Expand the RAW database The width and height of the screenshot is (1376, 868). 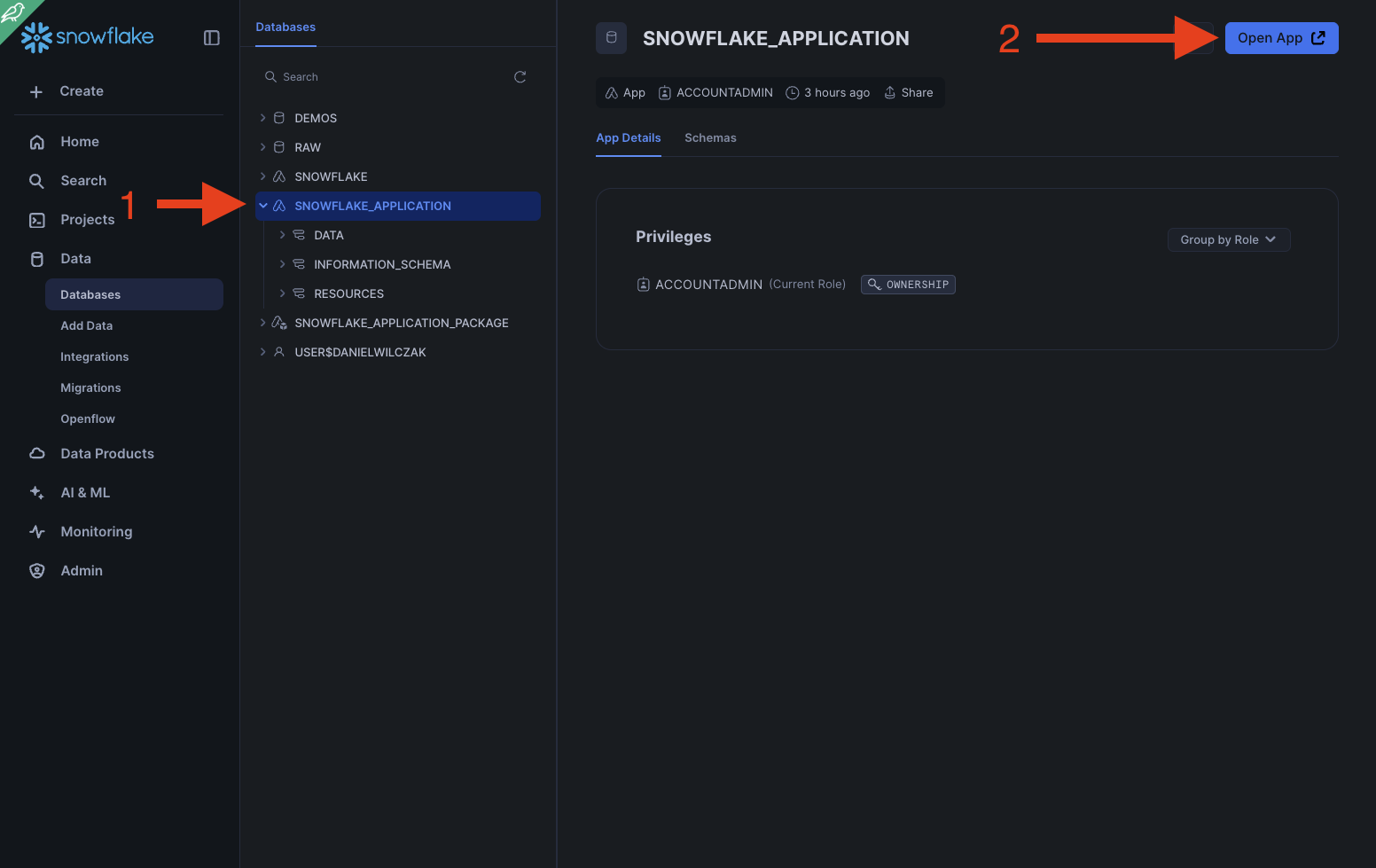(263, 147)
